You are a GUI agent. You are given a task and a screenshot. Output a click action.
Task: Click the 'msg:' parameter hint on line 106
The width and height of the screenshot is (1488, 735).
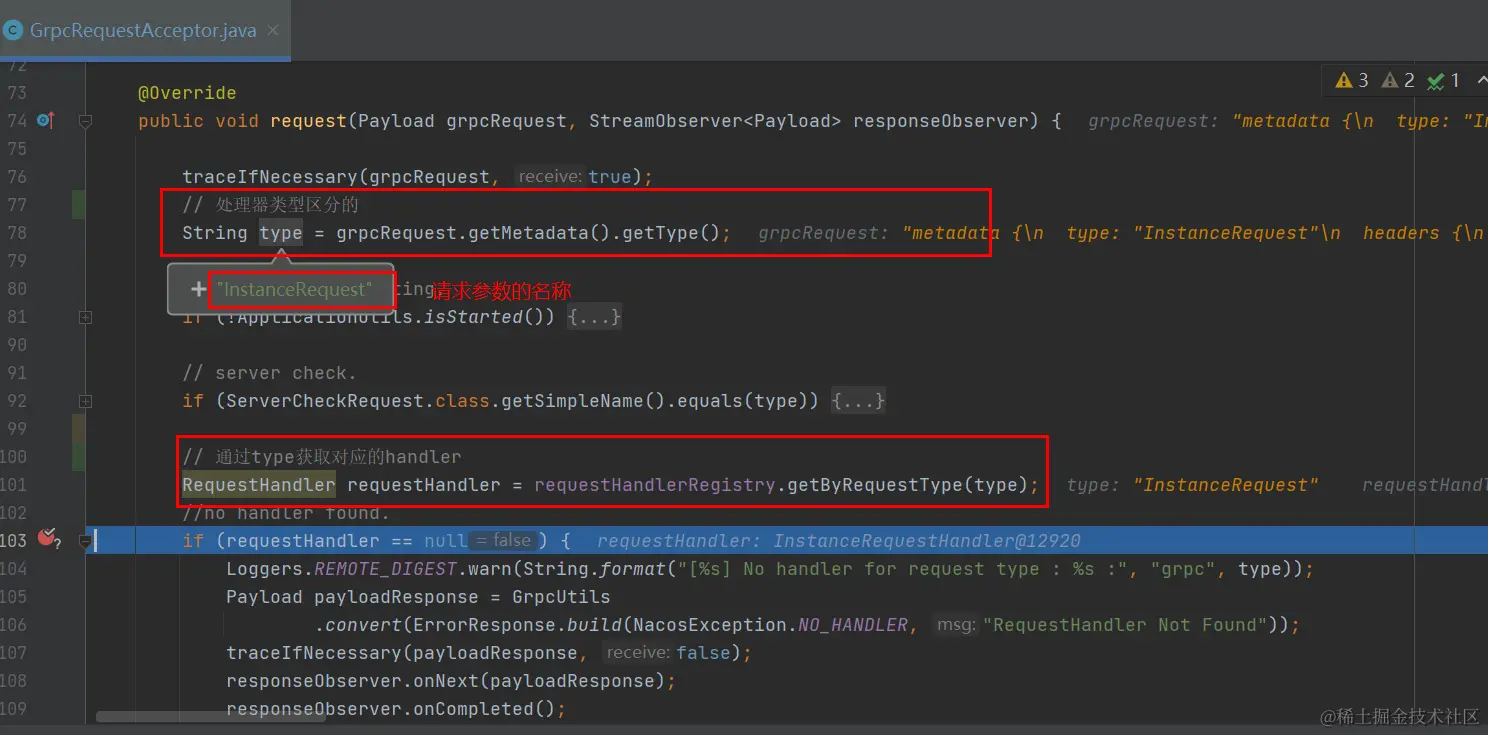pyautogui.click(x=956, y=624)
